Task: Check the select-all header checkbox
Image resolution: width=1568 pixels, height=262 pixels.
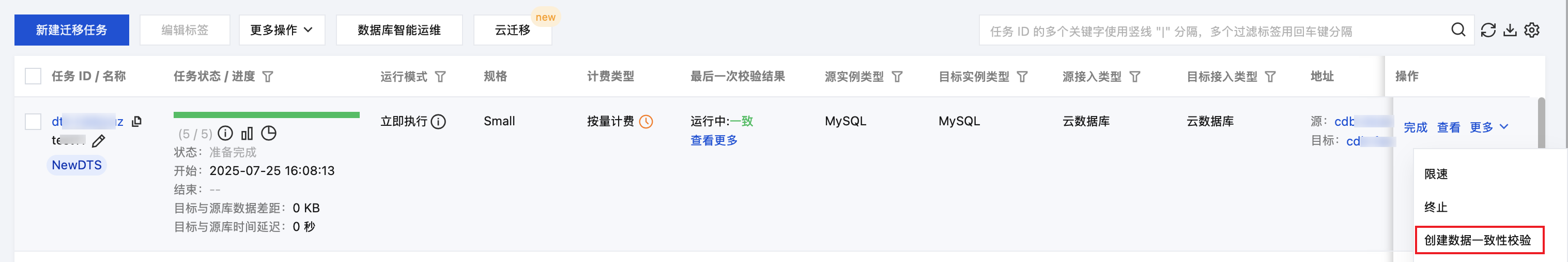Action: 33,76
